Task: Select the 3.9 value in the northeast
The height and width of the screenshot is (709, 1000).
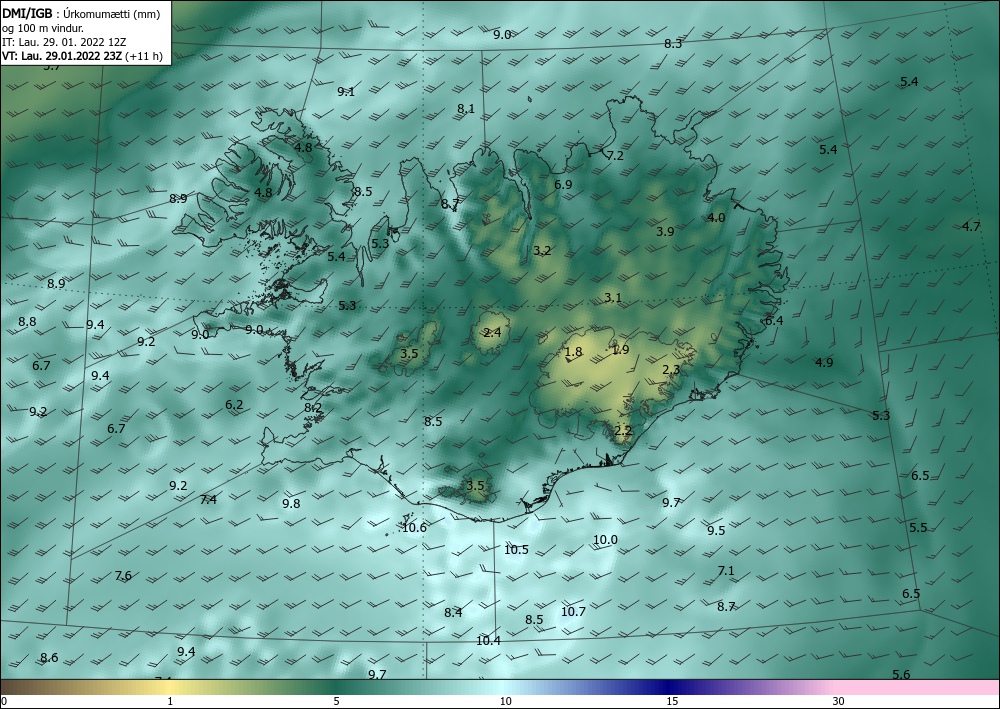Action: point(665,232)
